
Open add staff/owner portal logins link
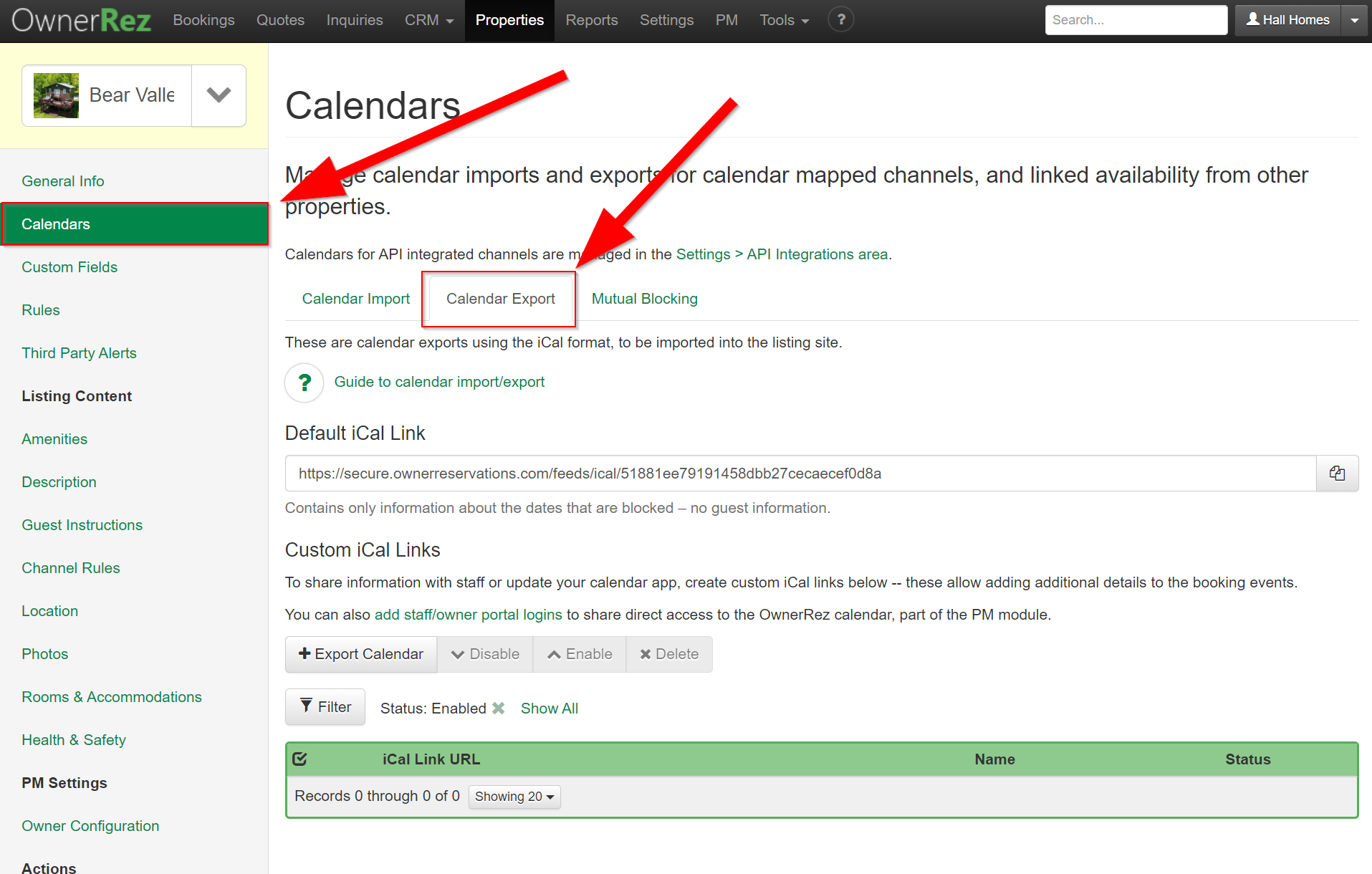[x=468, y=615]
